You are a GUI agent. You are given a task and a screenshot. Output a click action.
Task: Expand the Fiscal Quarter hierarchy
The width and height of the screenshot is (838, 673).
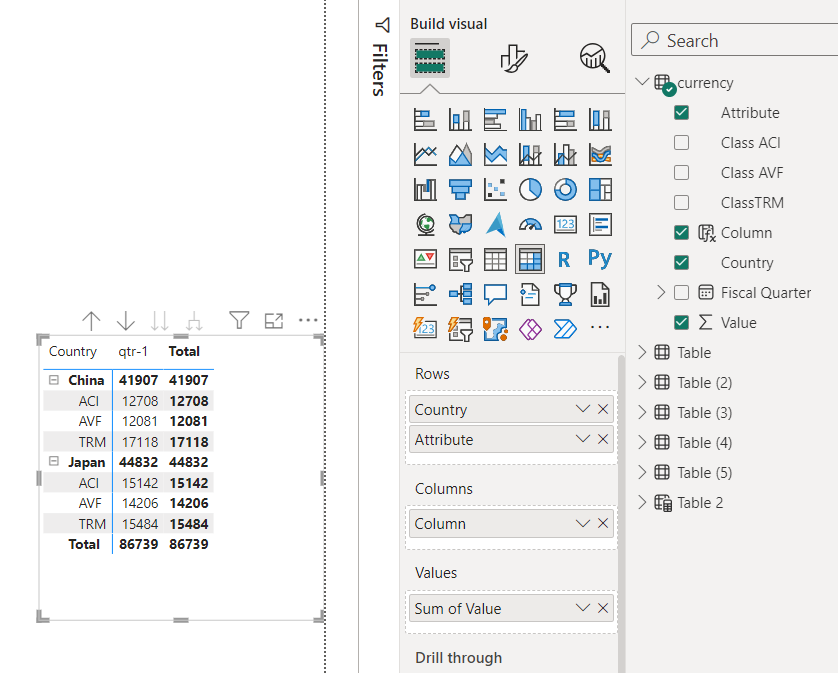pos(661,292)
